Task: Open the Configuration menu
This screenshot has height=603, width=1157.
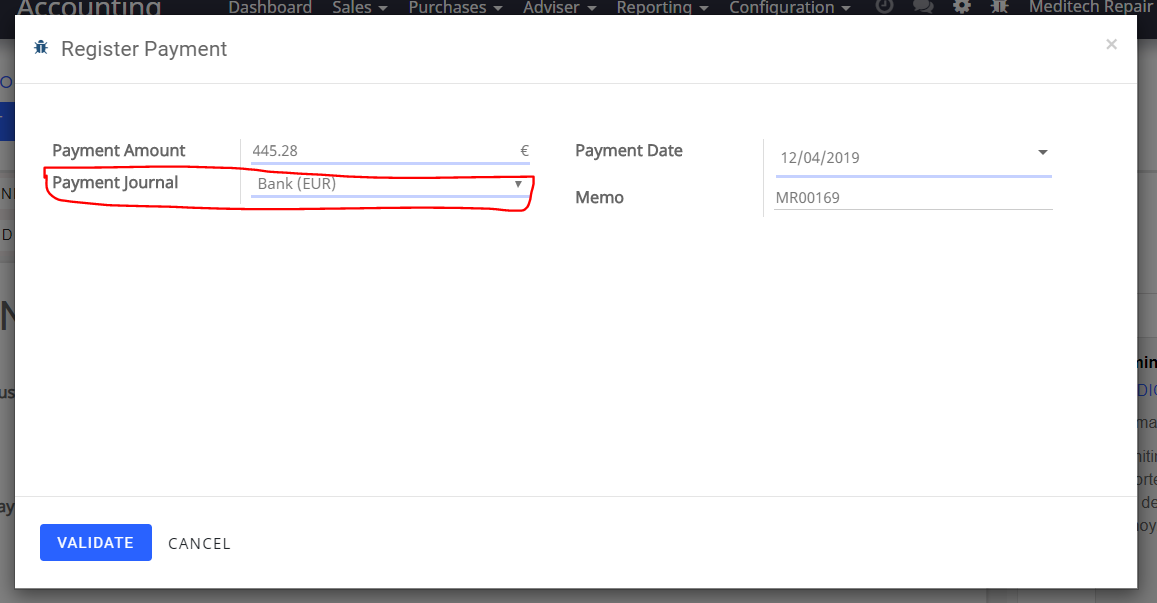Action: [x=790, y=7]
